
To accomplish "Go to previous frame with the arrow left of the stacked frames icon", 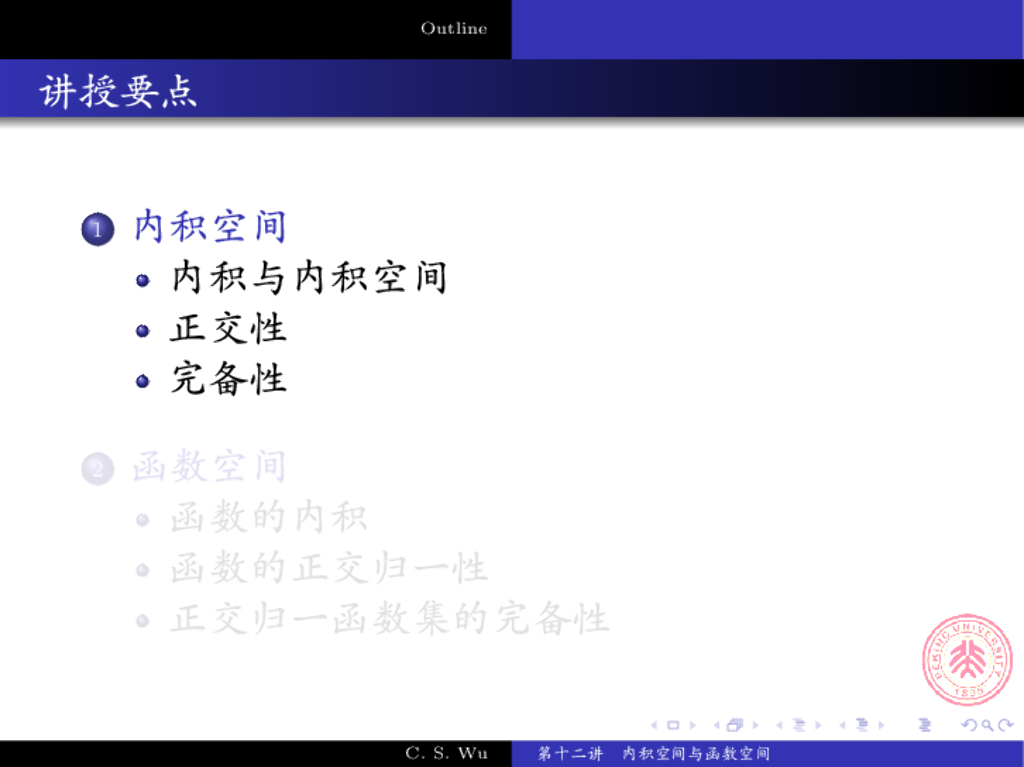I will 716,725.
